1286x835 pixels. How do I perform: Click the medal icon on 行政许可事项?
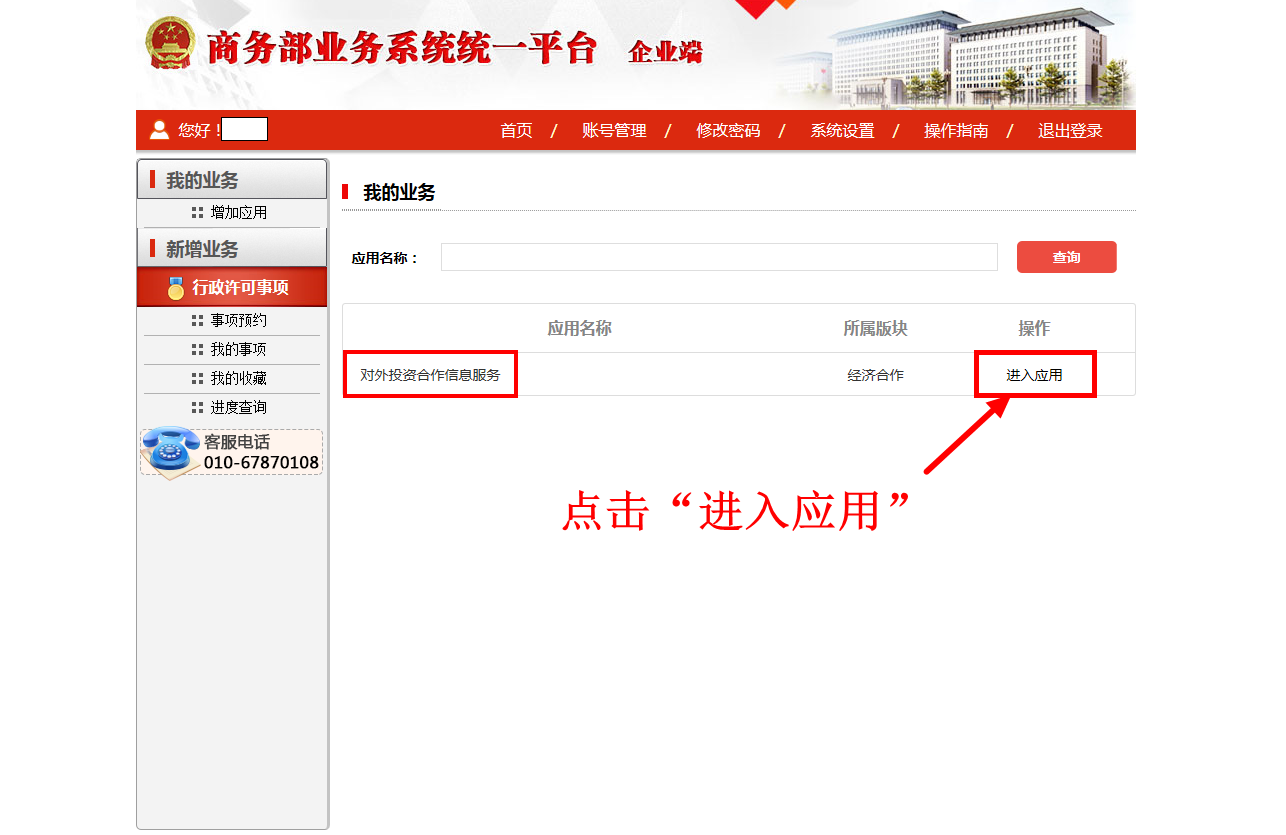[176, 288]
